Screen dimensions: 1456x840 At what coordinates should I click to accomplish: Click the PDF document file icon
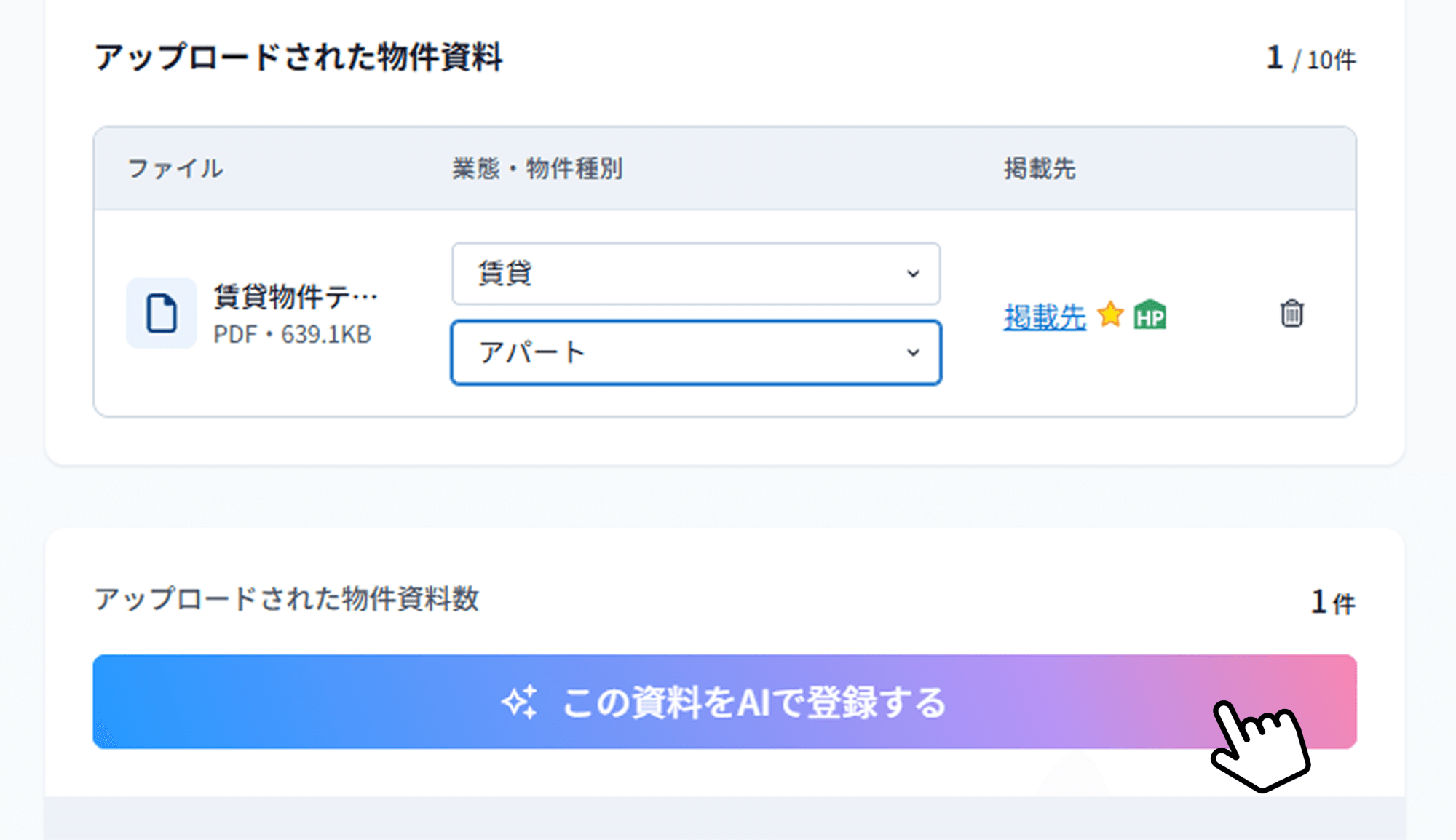point(162,313)
